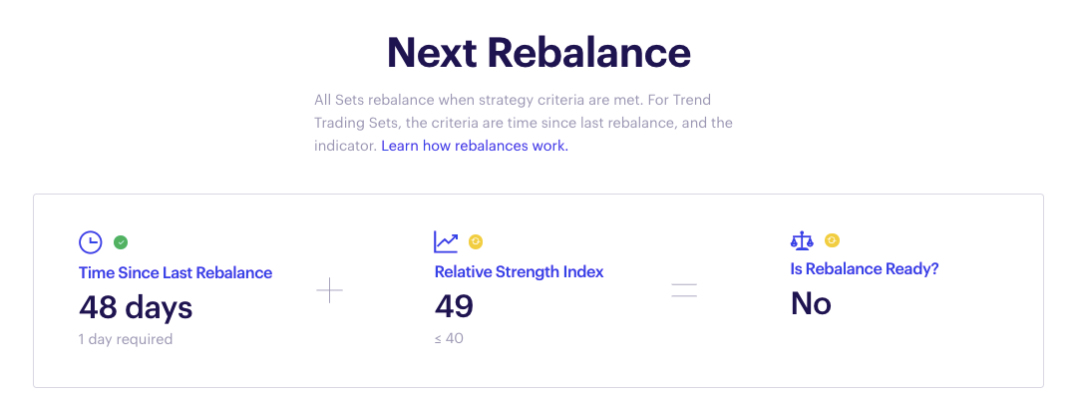1080x402 pixels.
Task: Click the green checkmark status badge
Action: (121, 242)
